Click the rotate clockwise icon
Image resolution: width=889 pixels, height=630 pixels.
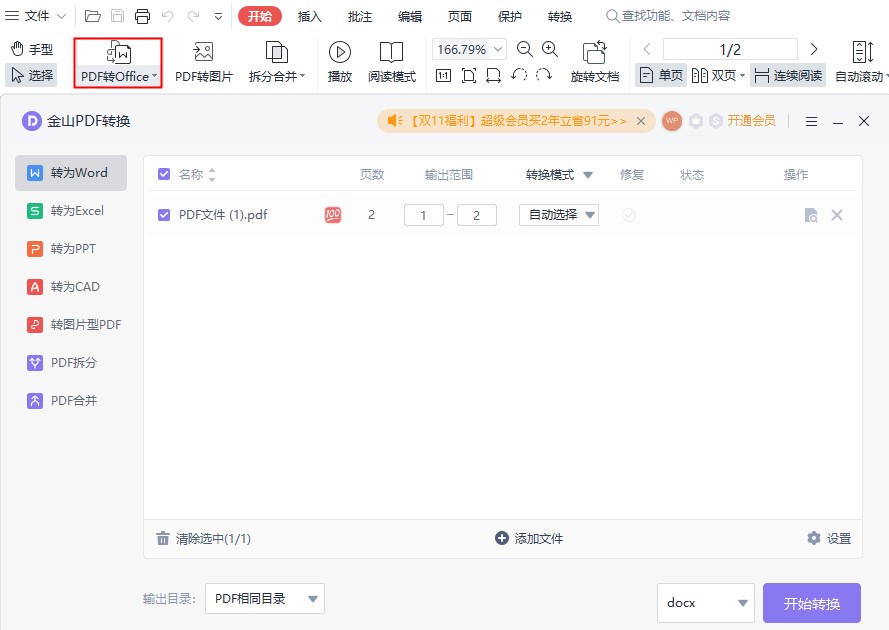point(544,75)
